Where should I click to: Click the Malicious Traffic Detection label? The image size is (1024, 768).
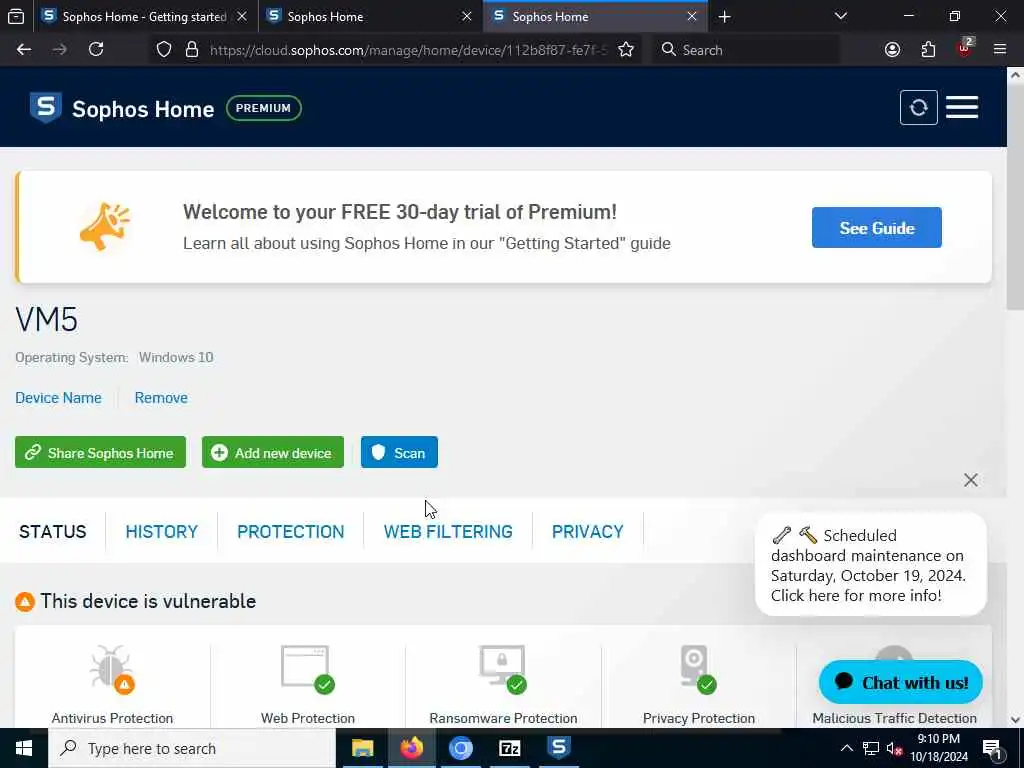894,718
